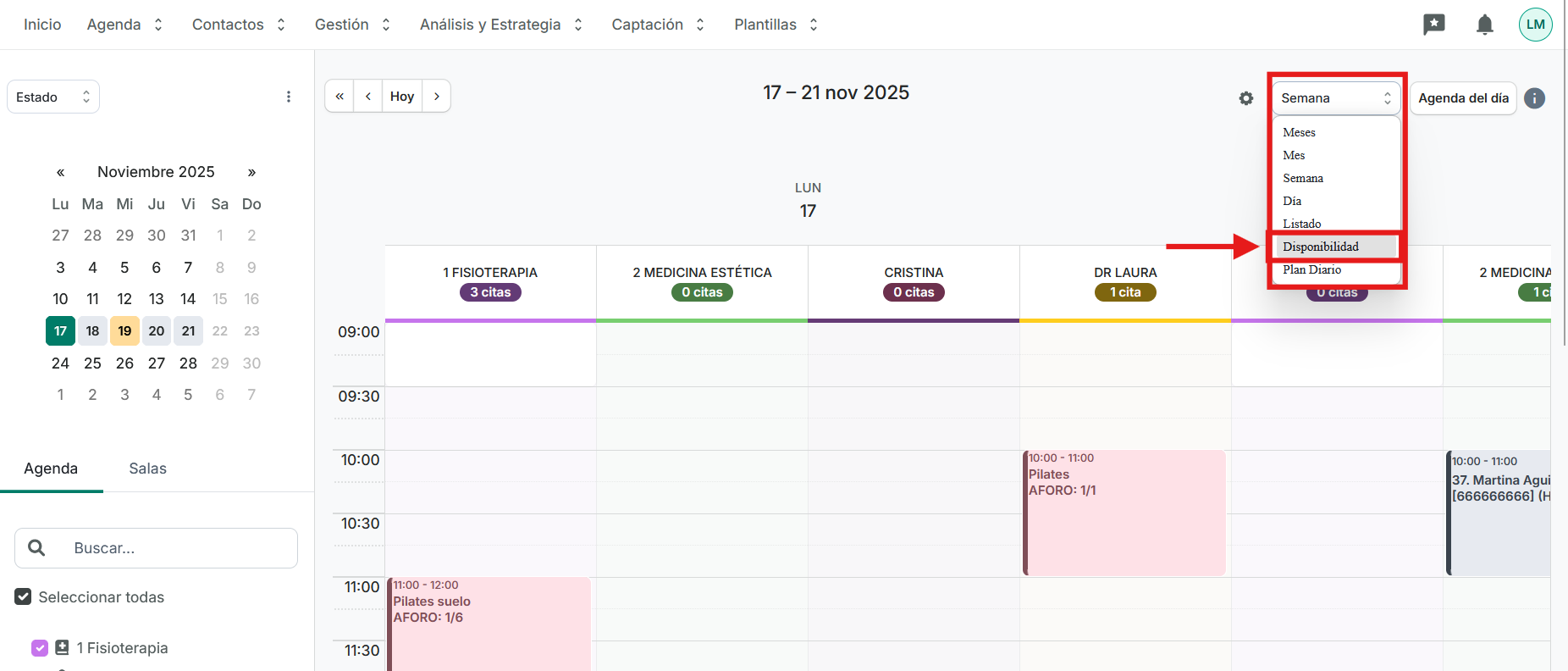Open the Estado filter dropdown
Viewport: 1568px width, 671px height.
[52, 97]
